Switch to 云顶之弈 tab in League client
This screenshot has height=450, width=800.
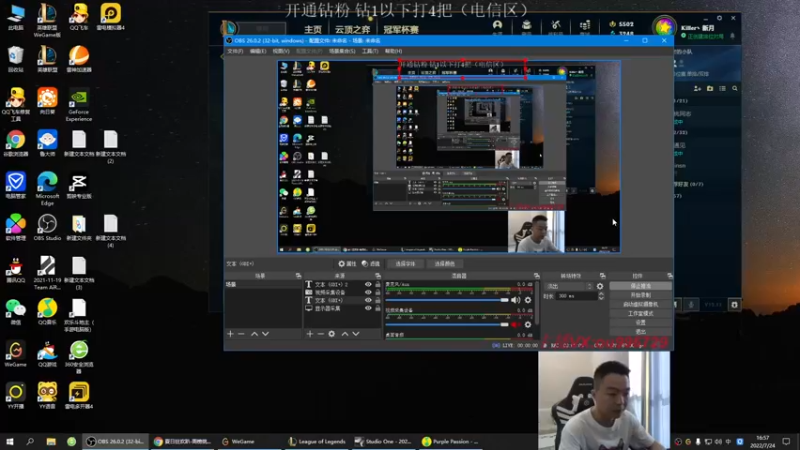pyautogui.click(x=352, y=30)
